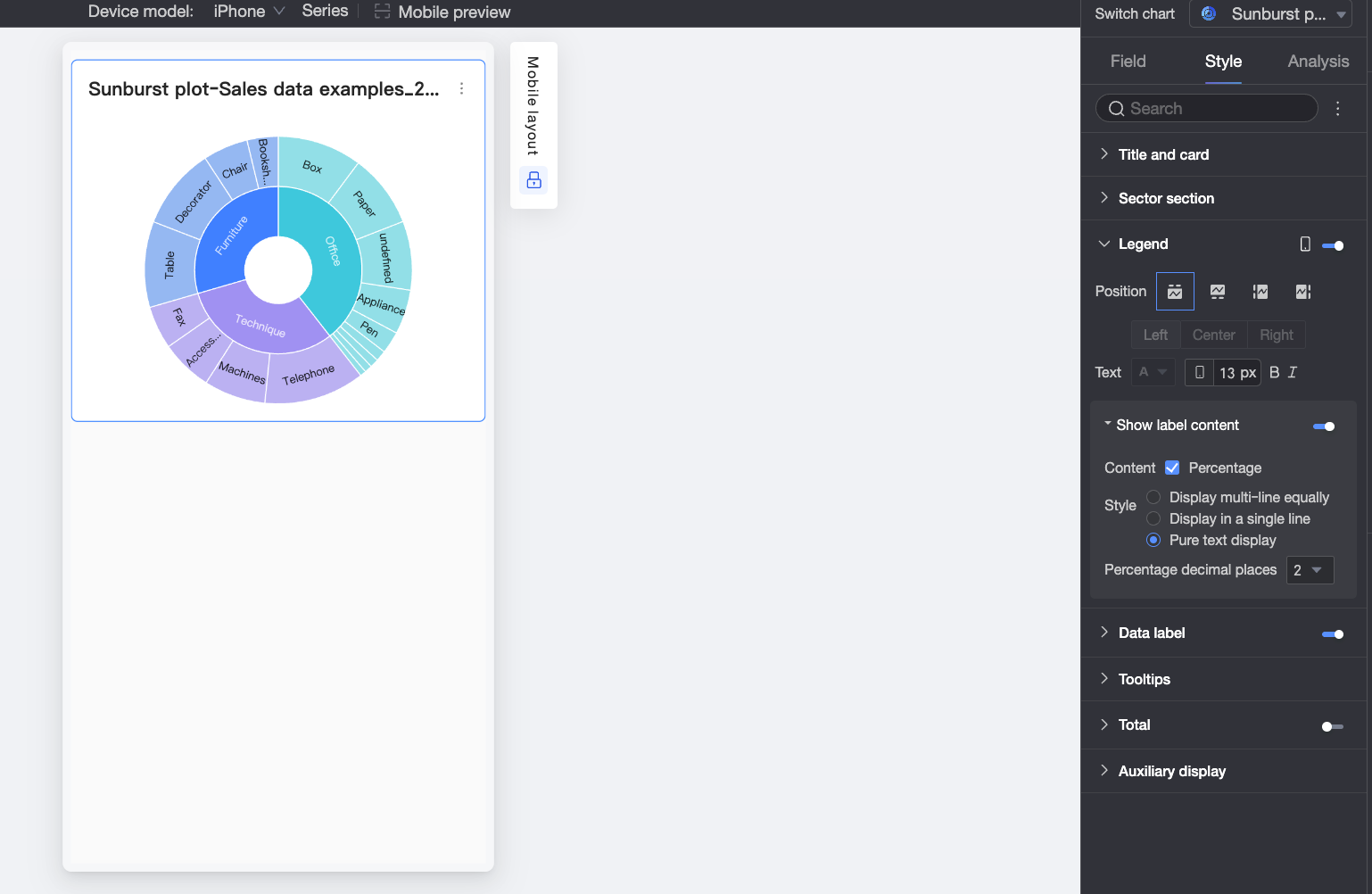Screen dimensions: 1372x894
Task: Click the Search style input field
Action: click(x=1206, y=108)
